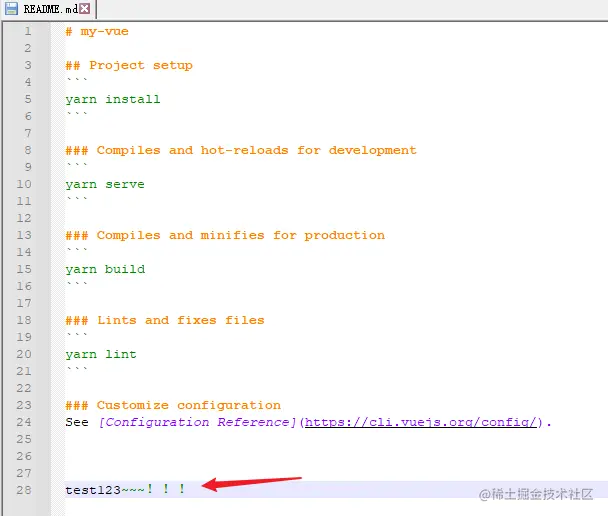The width and height of the screenshot is (608, 516).
Task: Click '### Customize configuration' heading
Action: click(173, 406)
